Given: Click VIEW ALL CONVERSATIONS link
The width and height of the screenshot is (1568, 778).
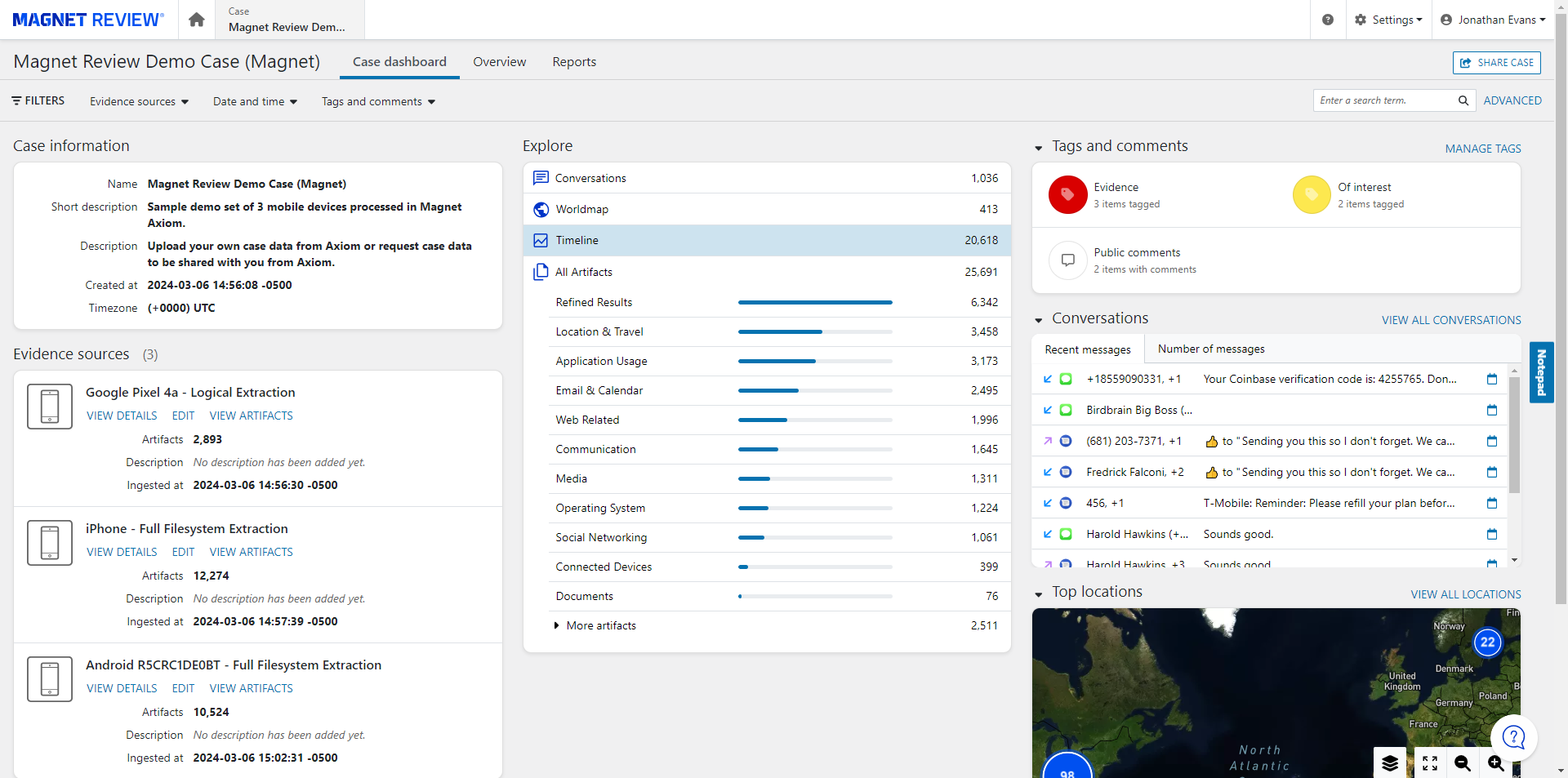Looking at the screenshot, I should 1451,320.
